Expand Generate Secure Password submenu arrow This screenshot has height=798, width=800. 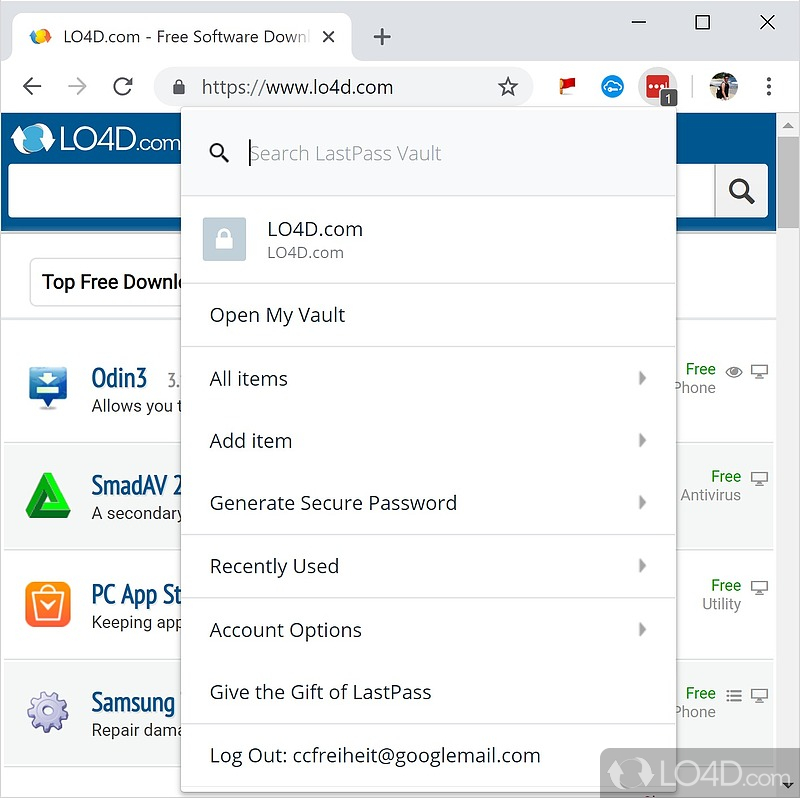pos(642,503)
